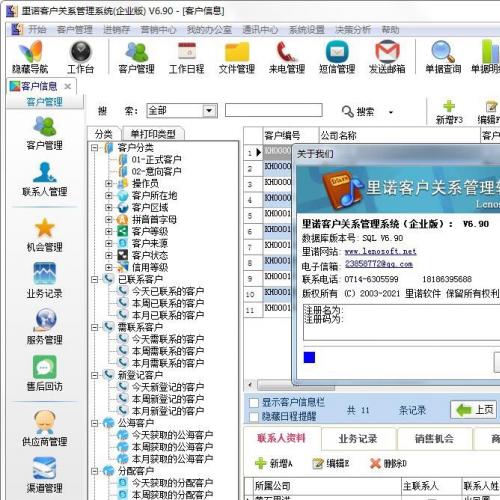
Task: Select 本月新登记的客户 tree item
Action: point(168,411)
